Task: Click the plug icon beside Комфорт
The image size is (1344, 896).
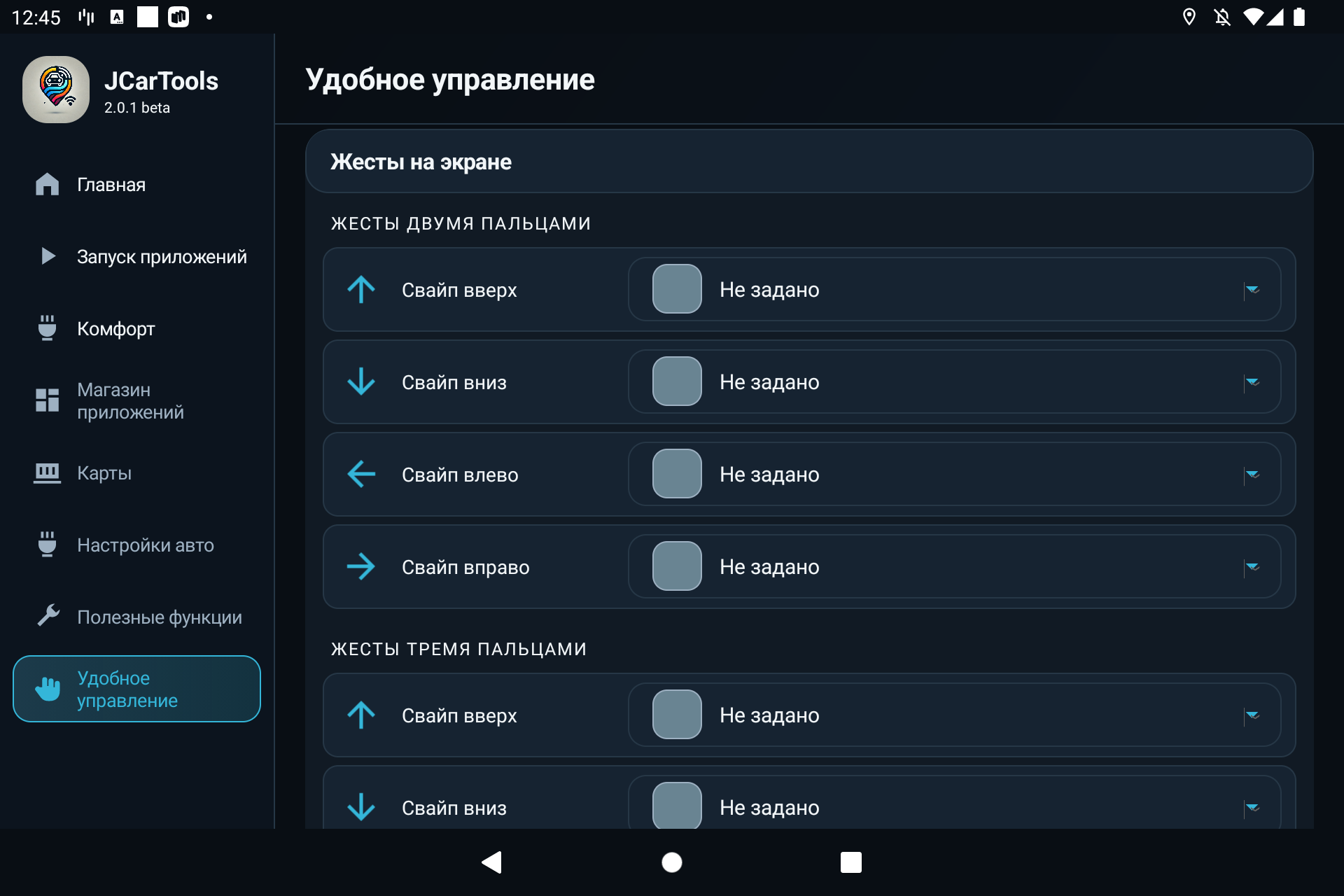Action: coord(47,328)
